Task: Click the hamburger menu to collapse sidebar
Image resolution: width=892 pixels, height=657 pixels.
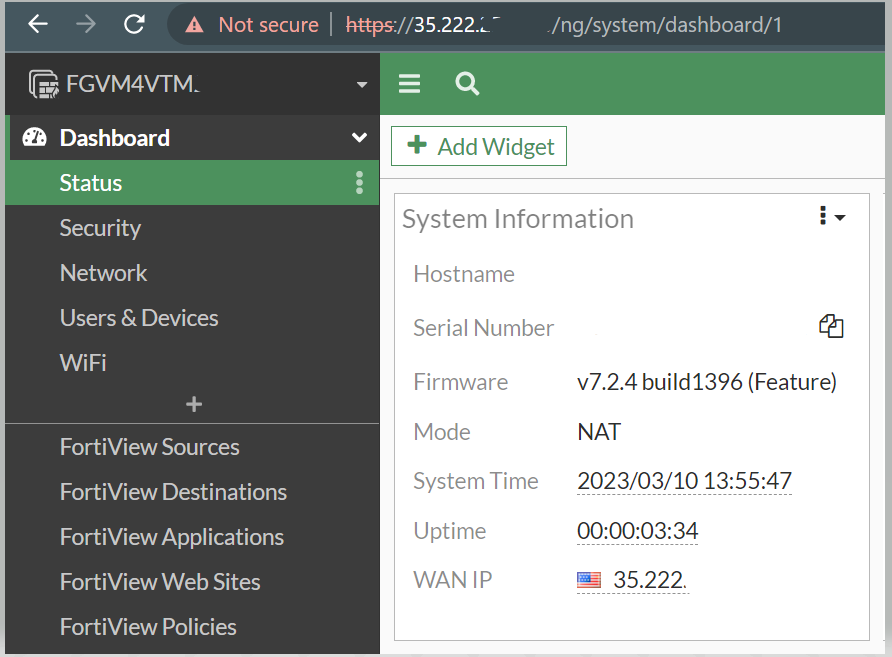Action: [409, 84]
